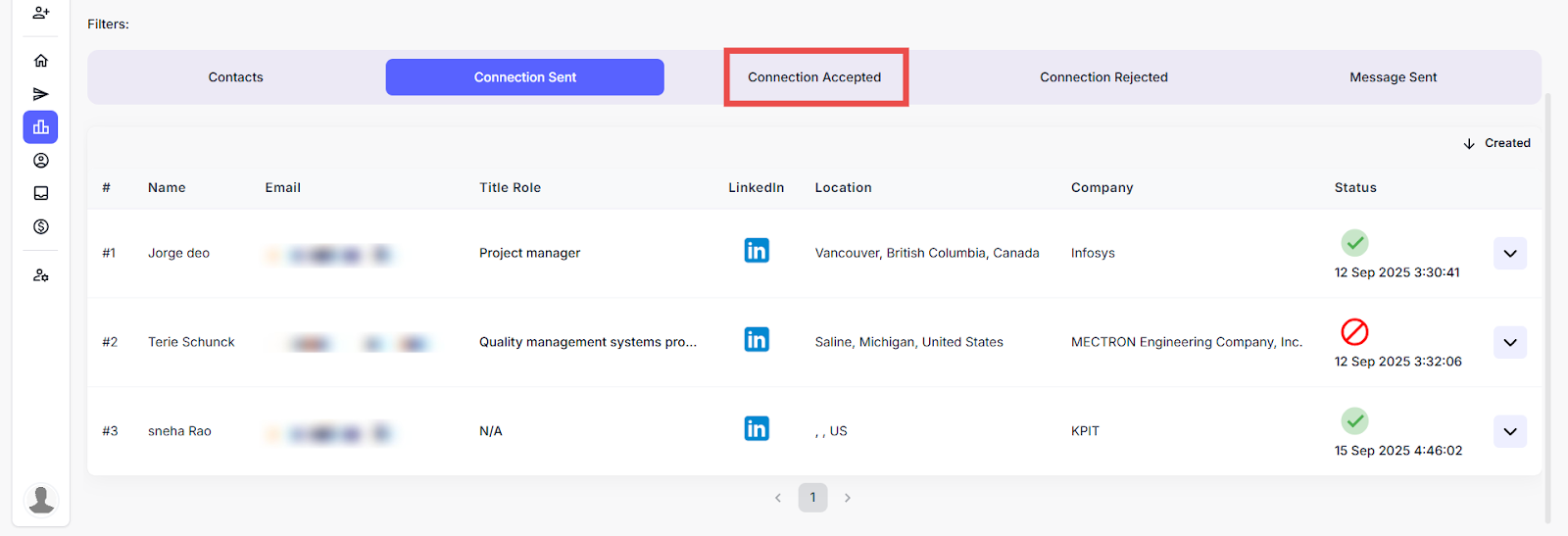Image resolution: width=1568 pixels, height=536 pixels.
Task: Sort the table by Created
Action: 1496,143
